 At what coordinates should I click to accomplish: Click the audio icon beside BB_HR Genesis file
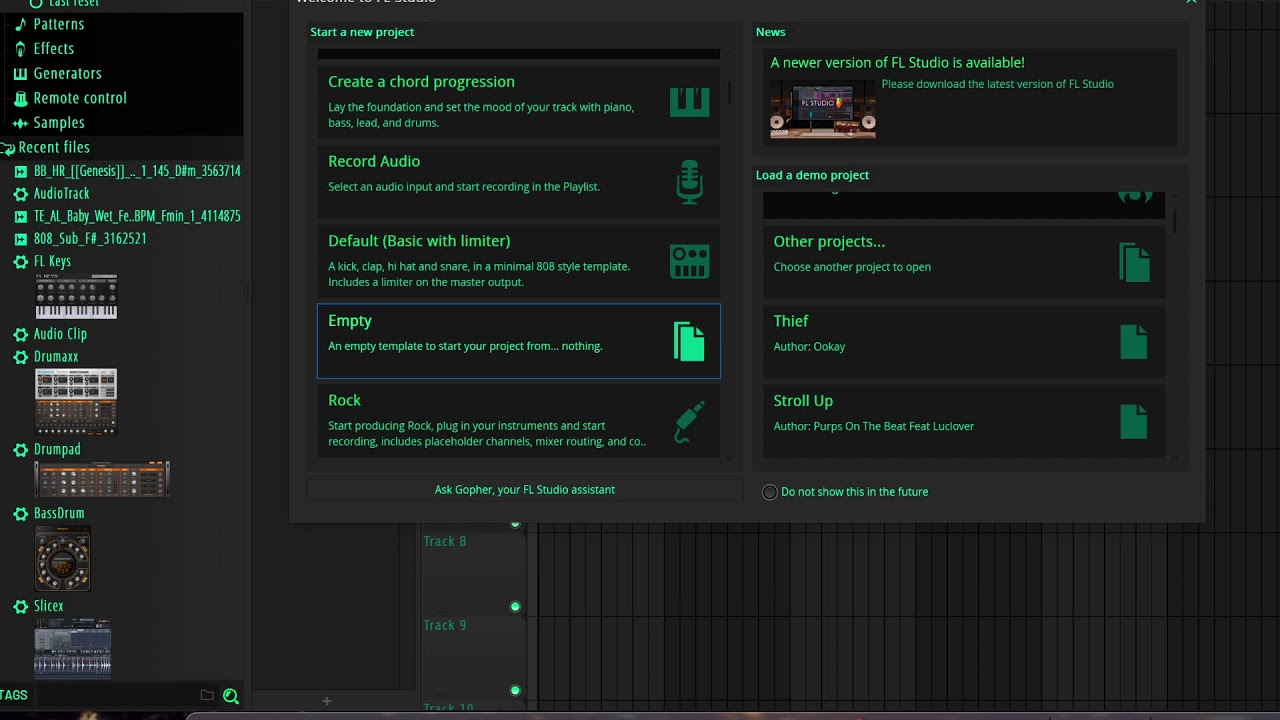20,171
